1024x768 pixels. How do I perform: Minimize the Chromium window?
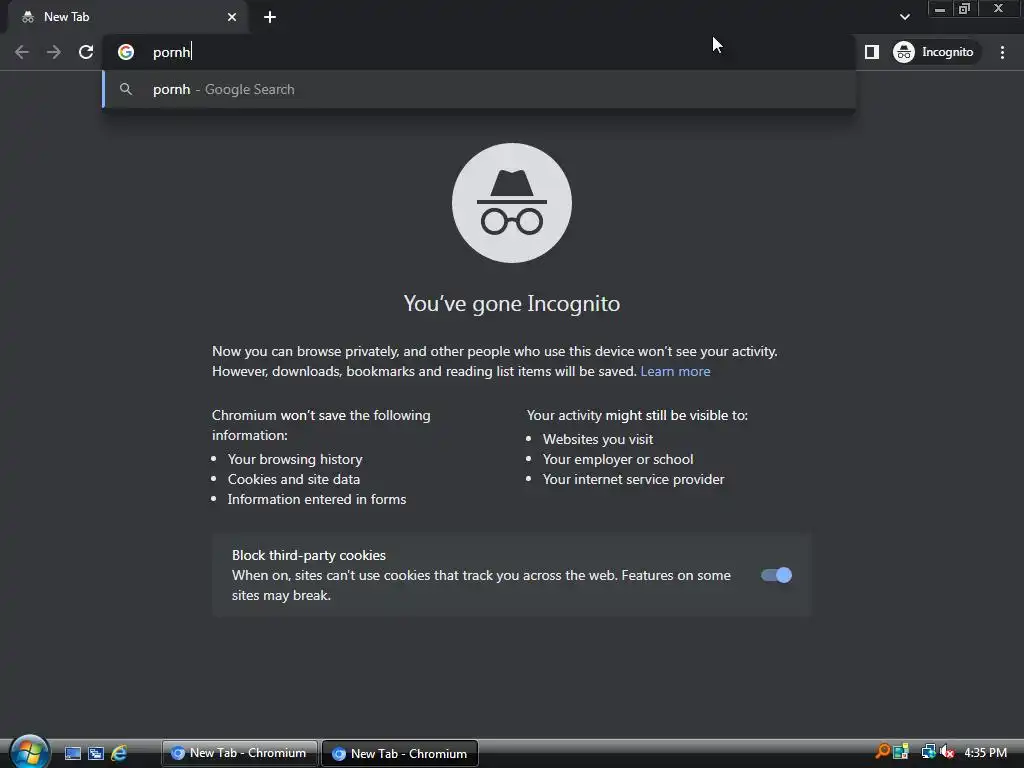pos(940,9)
